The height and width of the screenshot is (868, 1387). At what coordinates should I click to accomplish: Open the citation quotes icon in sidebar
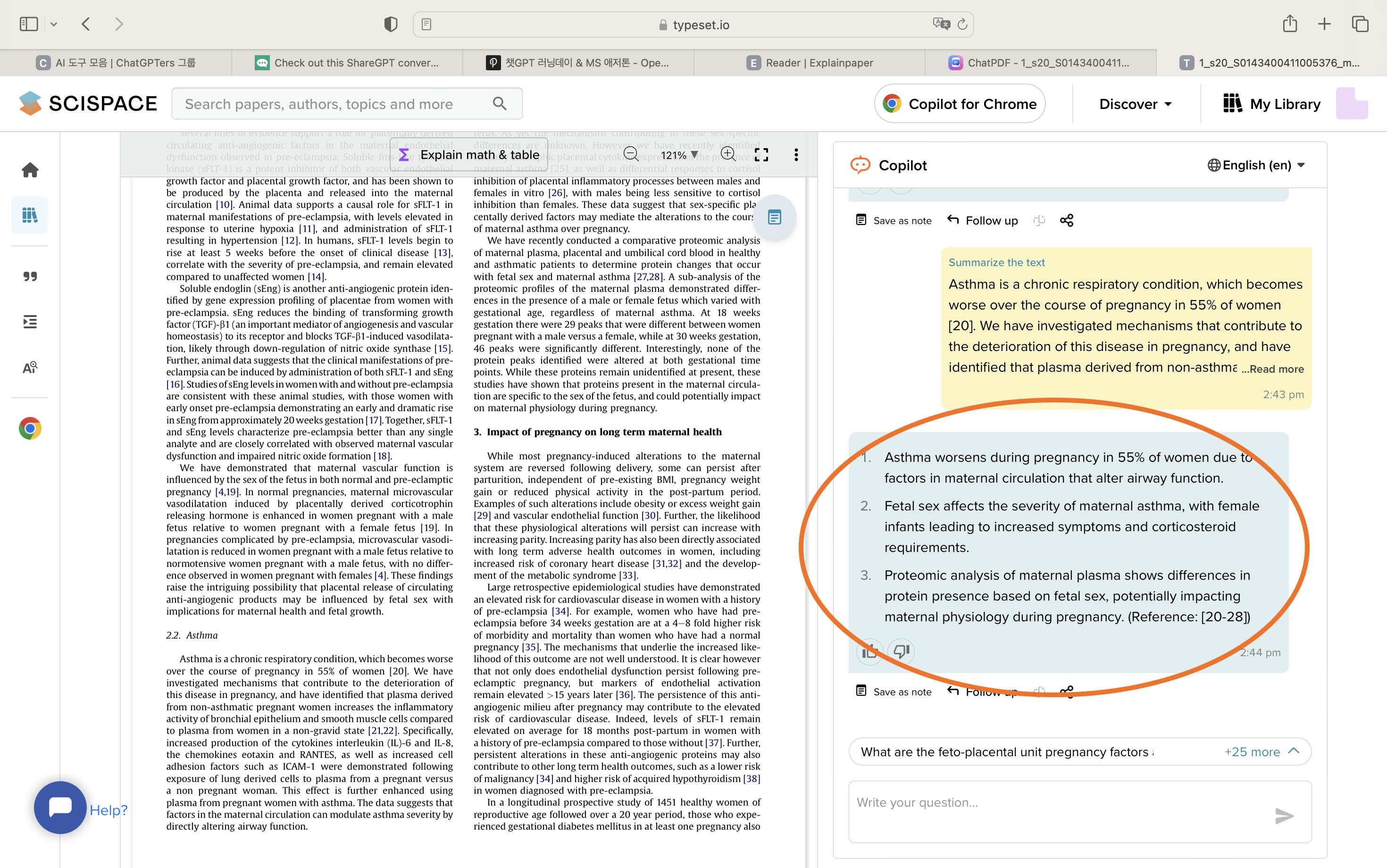pyautogui.click(x=30, y=277)
